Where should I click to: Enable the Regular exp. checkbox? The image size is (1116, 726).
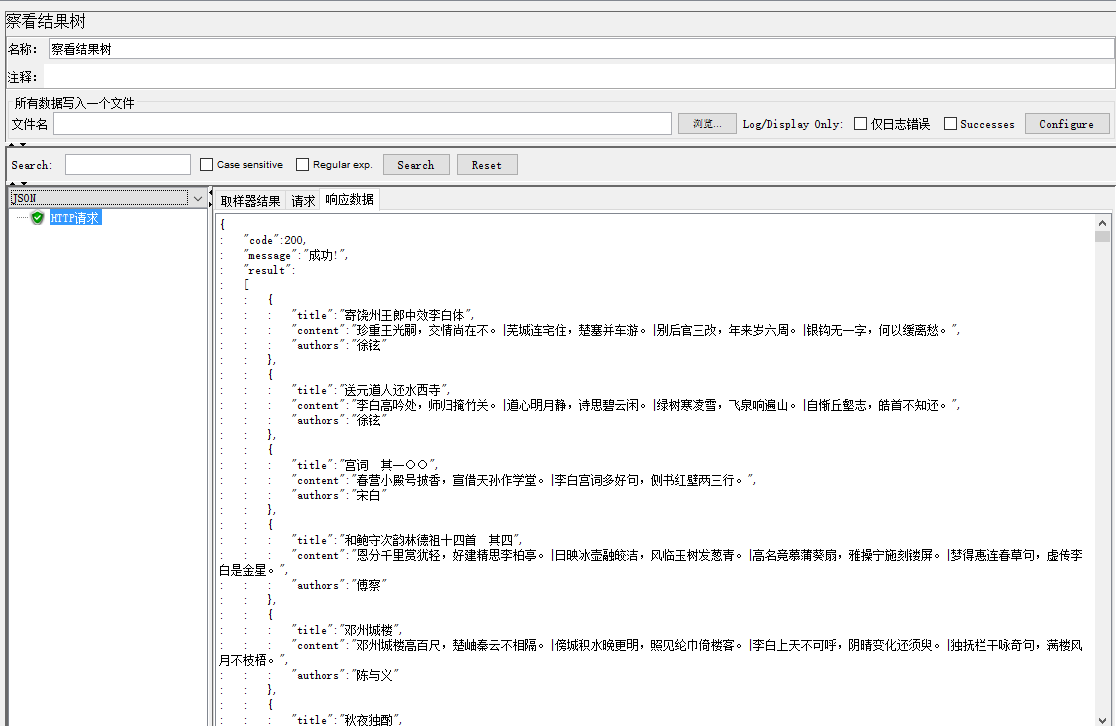pyautogui.click(x=302, y=164)
